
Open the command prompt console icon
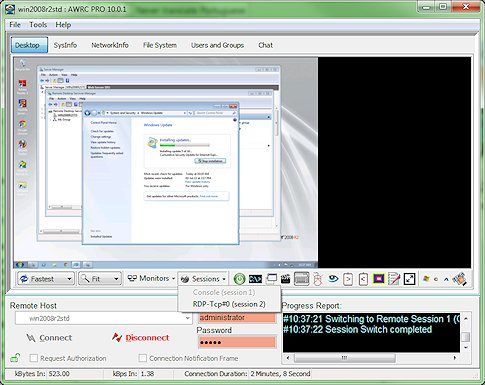pos(255,279)
